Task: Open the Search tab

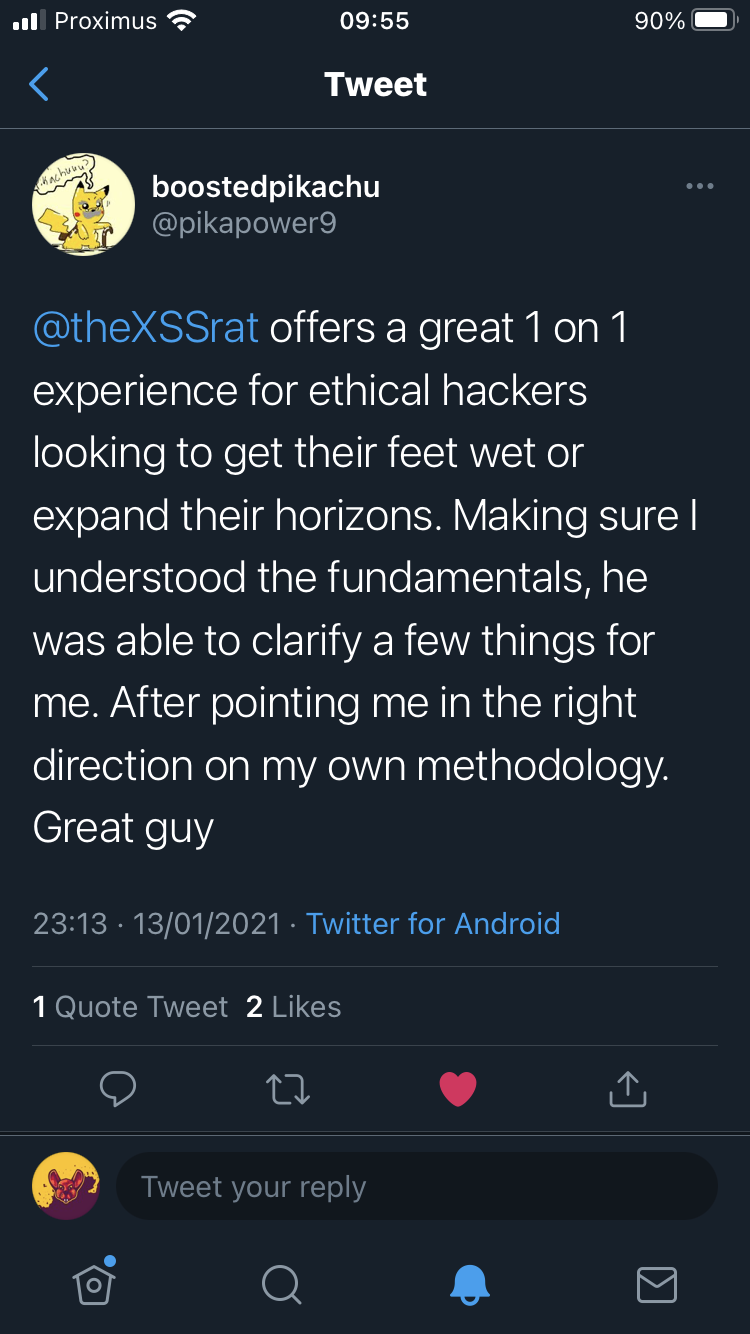Action: click(281, 1284)
